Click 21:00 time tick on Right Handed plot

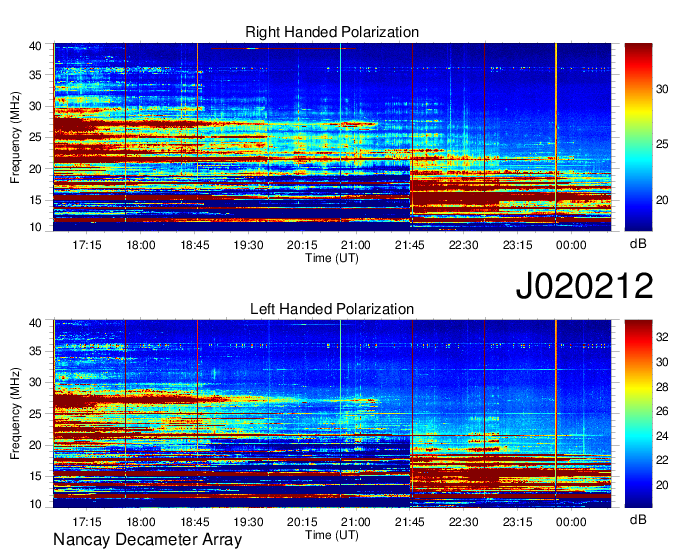click(356, 245)
